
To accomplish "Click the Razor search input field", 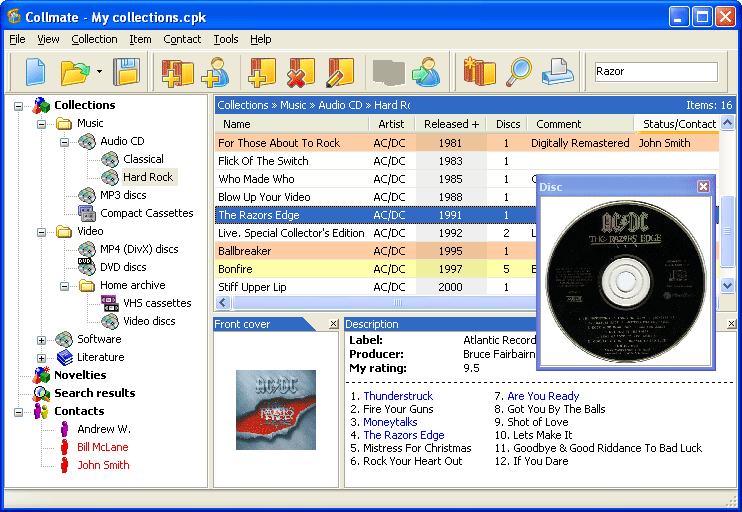I will pyautogui.click(x=656, y=71).
